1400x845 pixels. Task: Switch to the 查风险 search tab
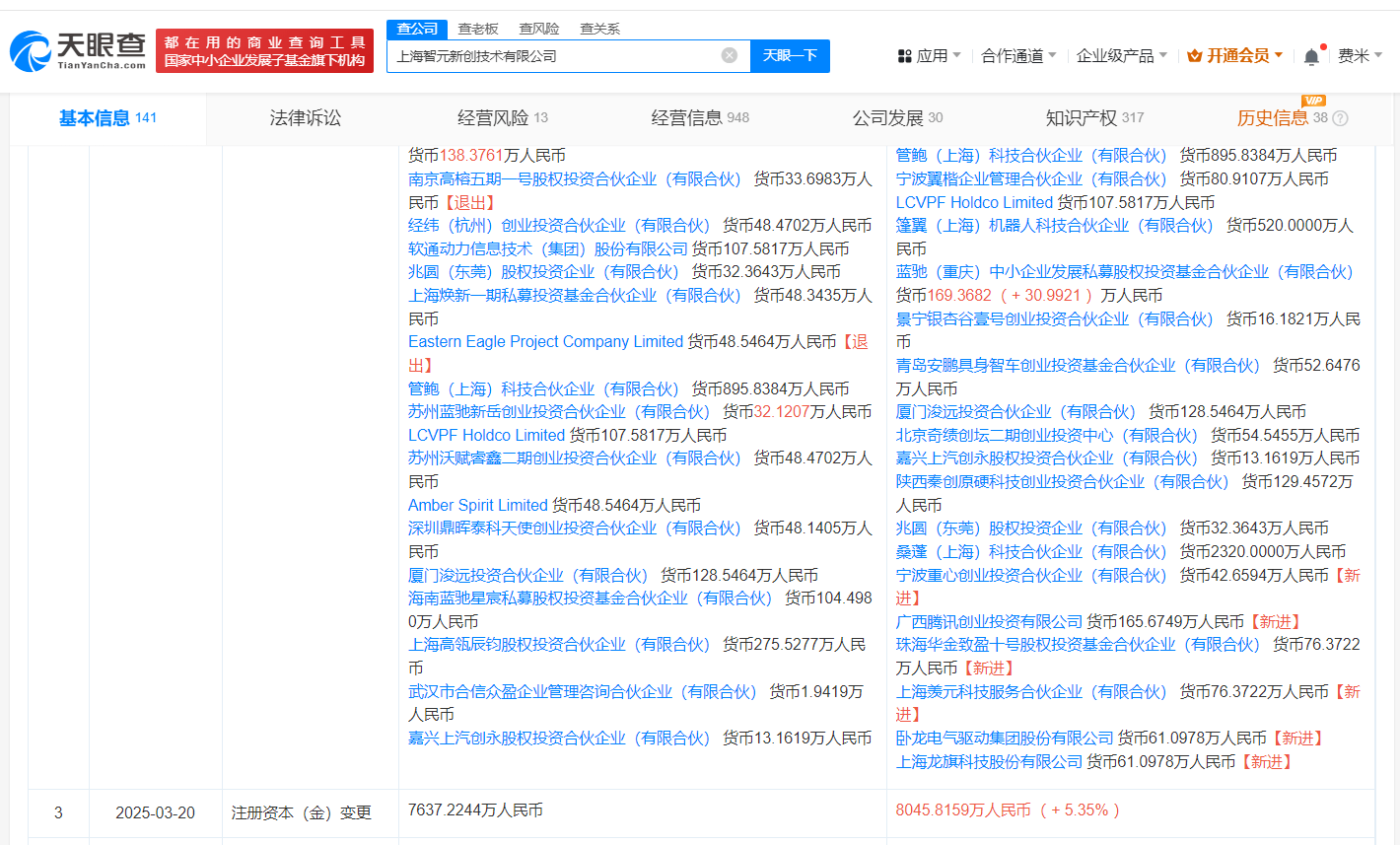[x=539, y=29]
